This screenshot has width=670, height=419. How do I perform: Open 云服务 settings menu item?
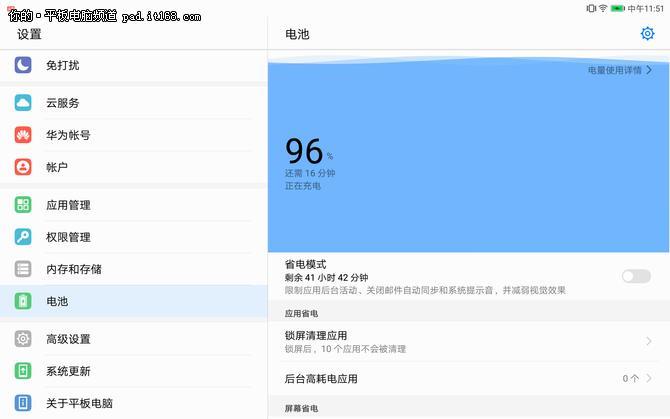pos(133,103)
